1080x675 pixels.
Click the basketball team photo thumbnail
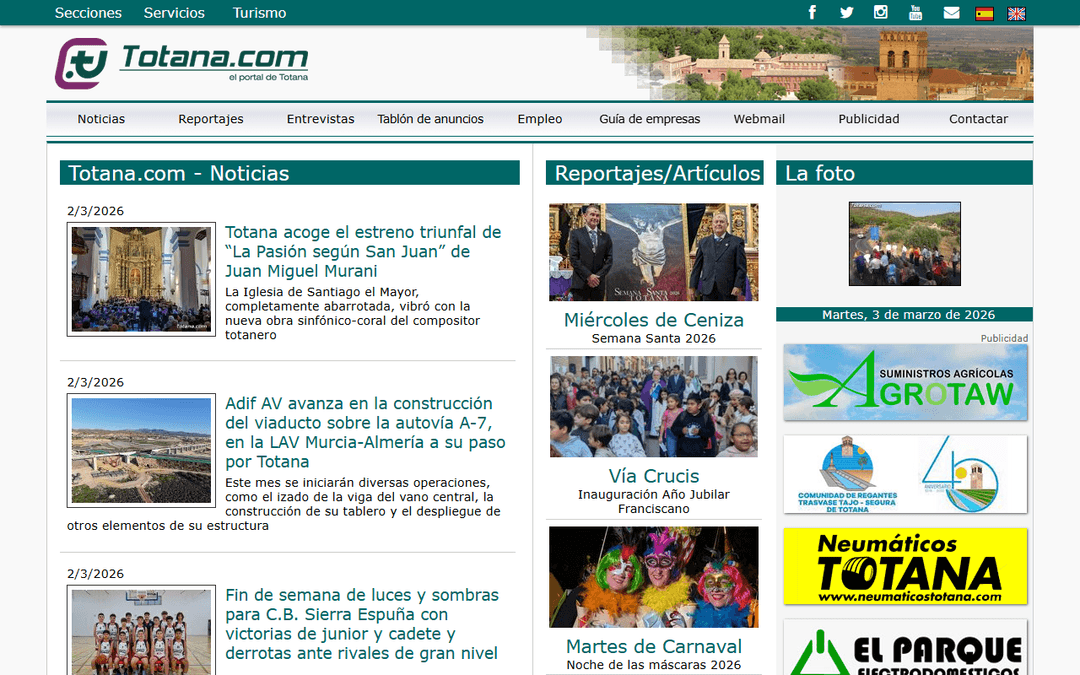pos(141,630)
